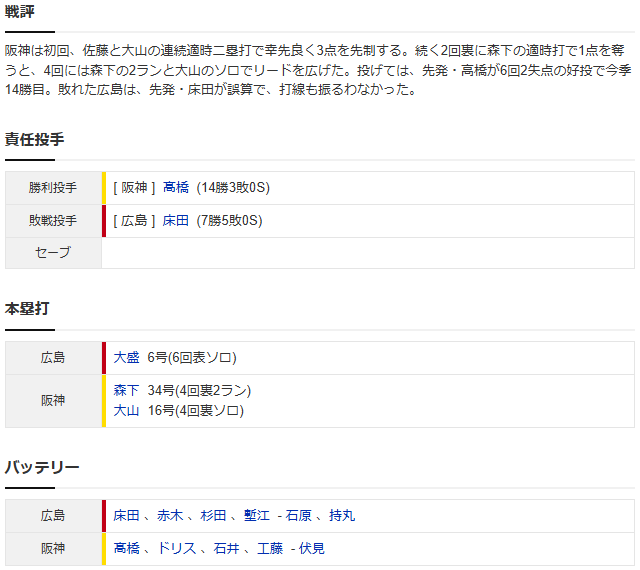Click 大山 in the home run table
This screenshot has height=570, width=640.
coord(126,410)
